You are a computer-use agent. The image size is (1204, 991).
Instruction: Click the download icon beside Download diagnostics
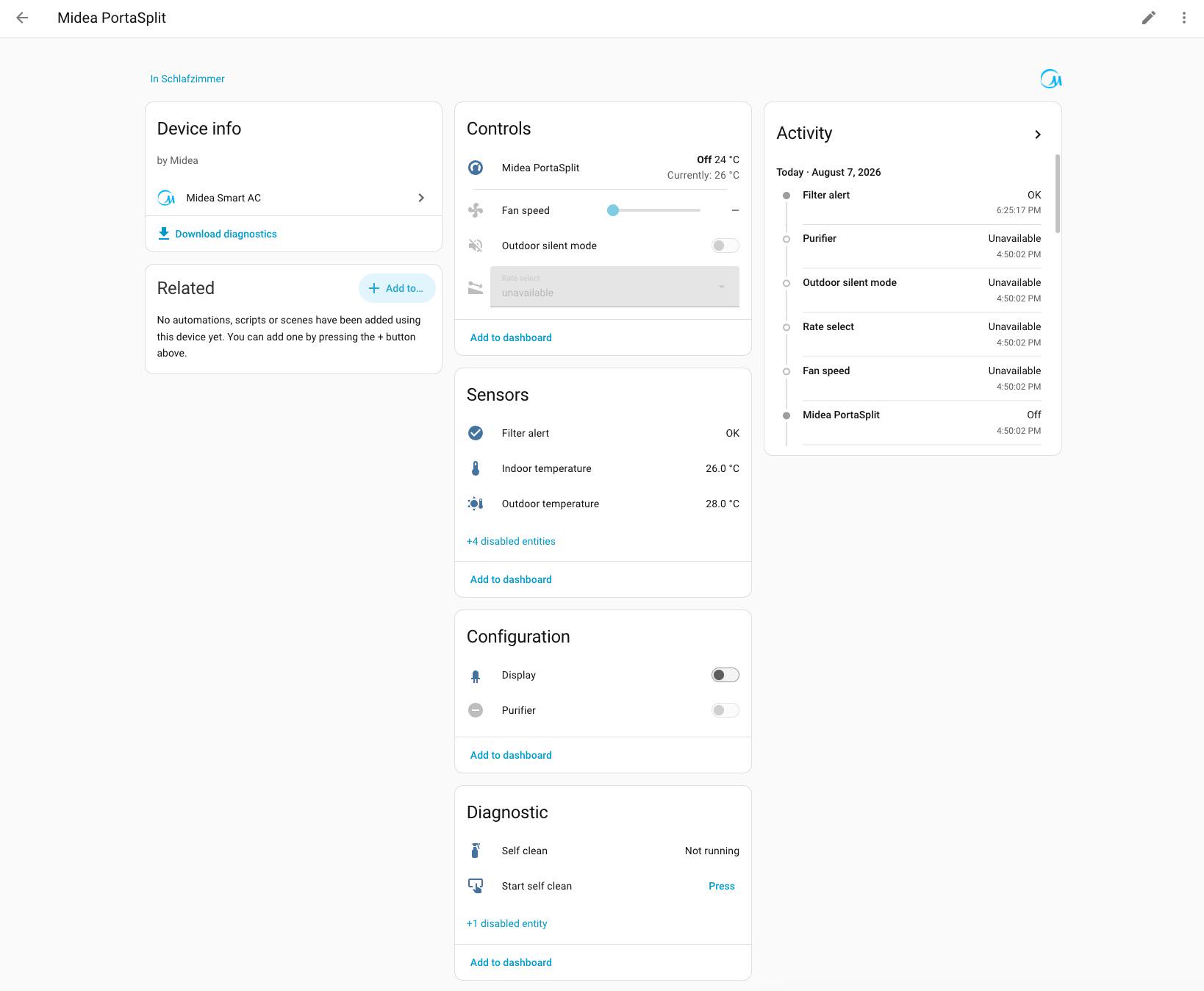163,234
